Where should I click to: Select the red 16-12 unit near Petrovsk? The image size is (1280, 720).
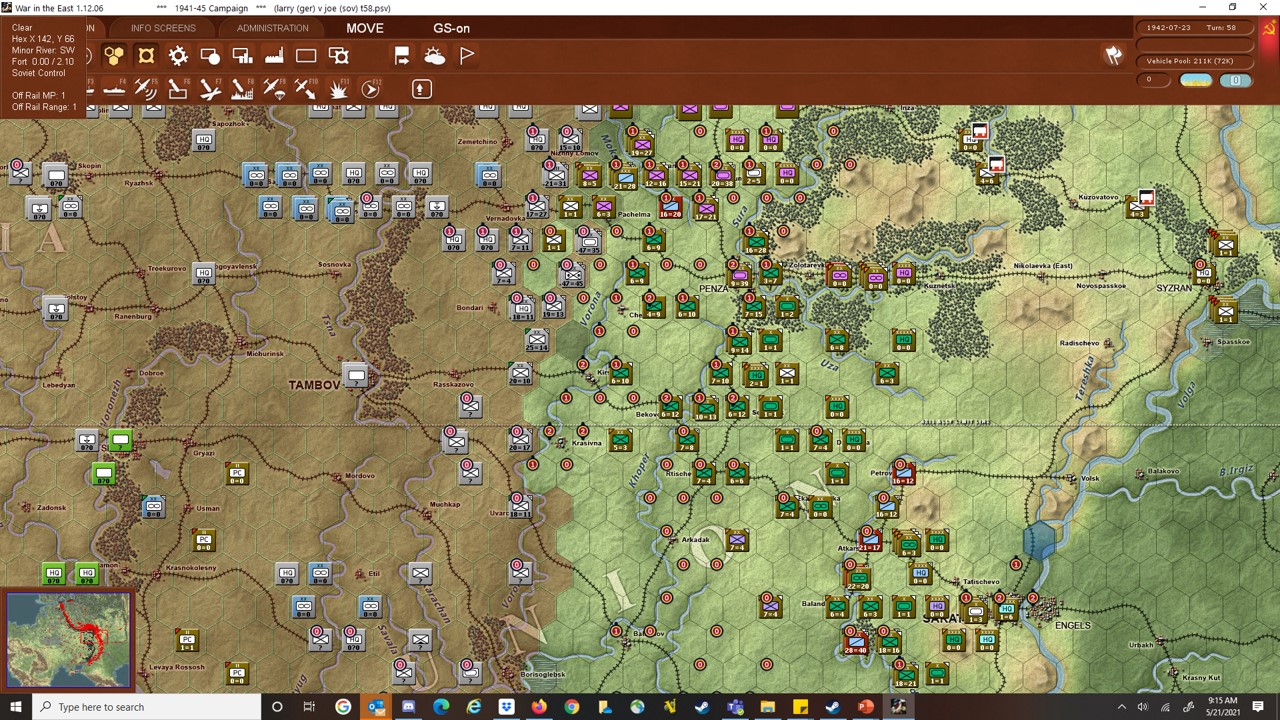click(x=903, y=474)
